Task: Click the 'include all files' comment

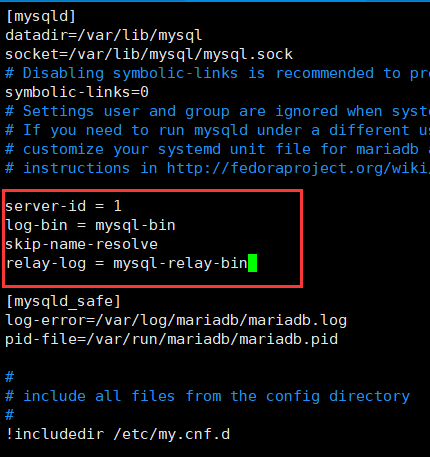Action: (x=207, y=396)
